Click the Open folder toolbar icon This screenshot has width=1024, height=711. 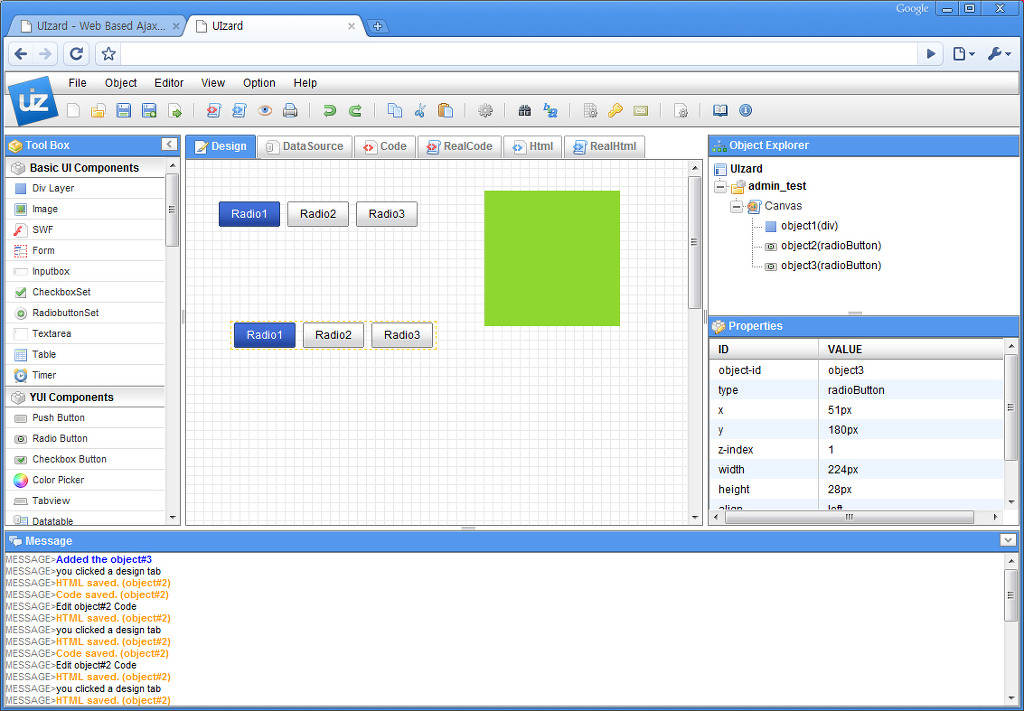98,111
